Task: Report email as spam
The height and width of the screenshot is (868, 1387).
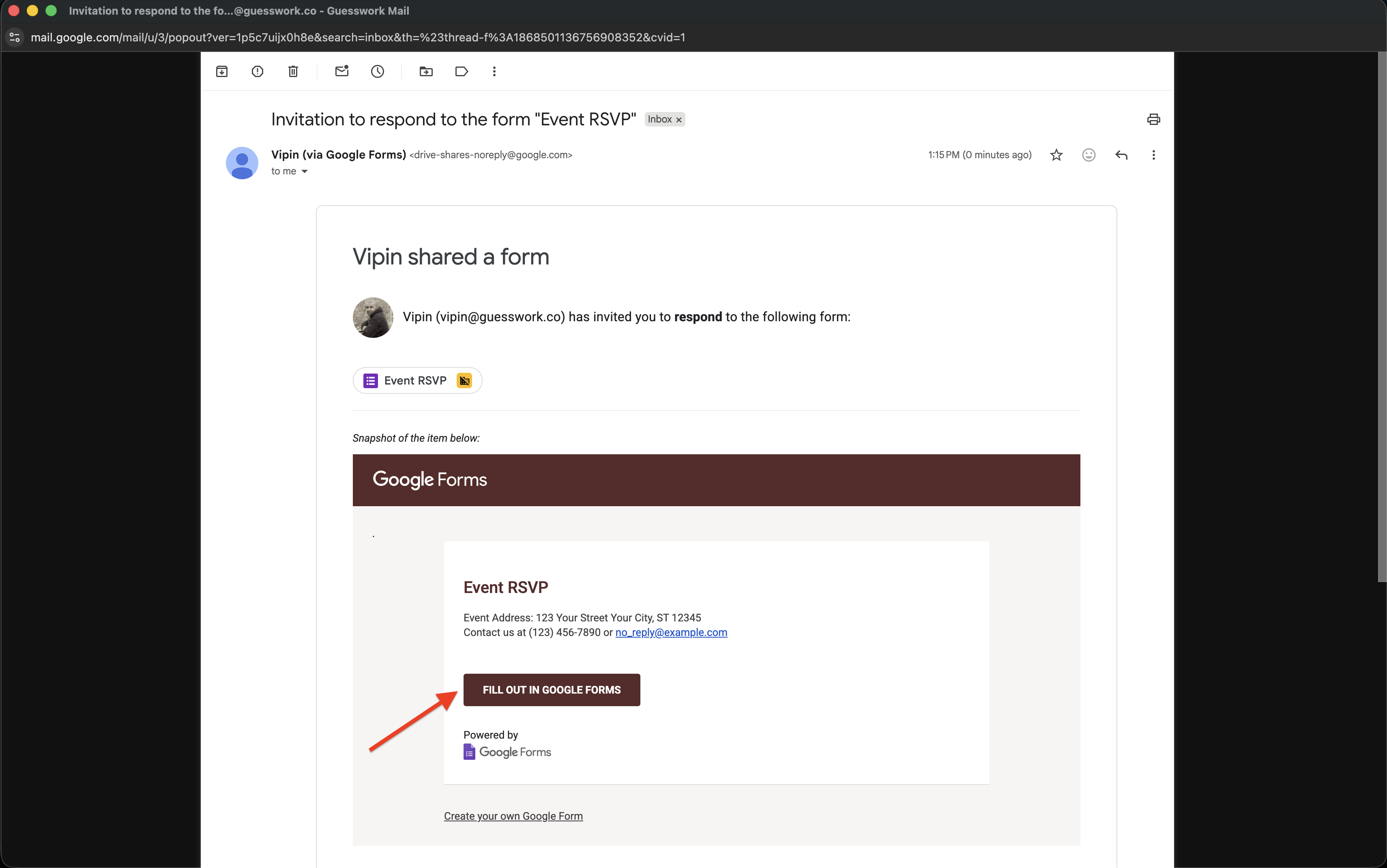Action: click(257, 71)
